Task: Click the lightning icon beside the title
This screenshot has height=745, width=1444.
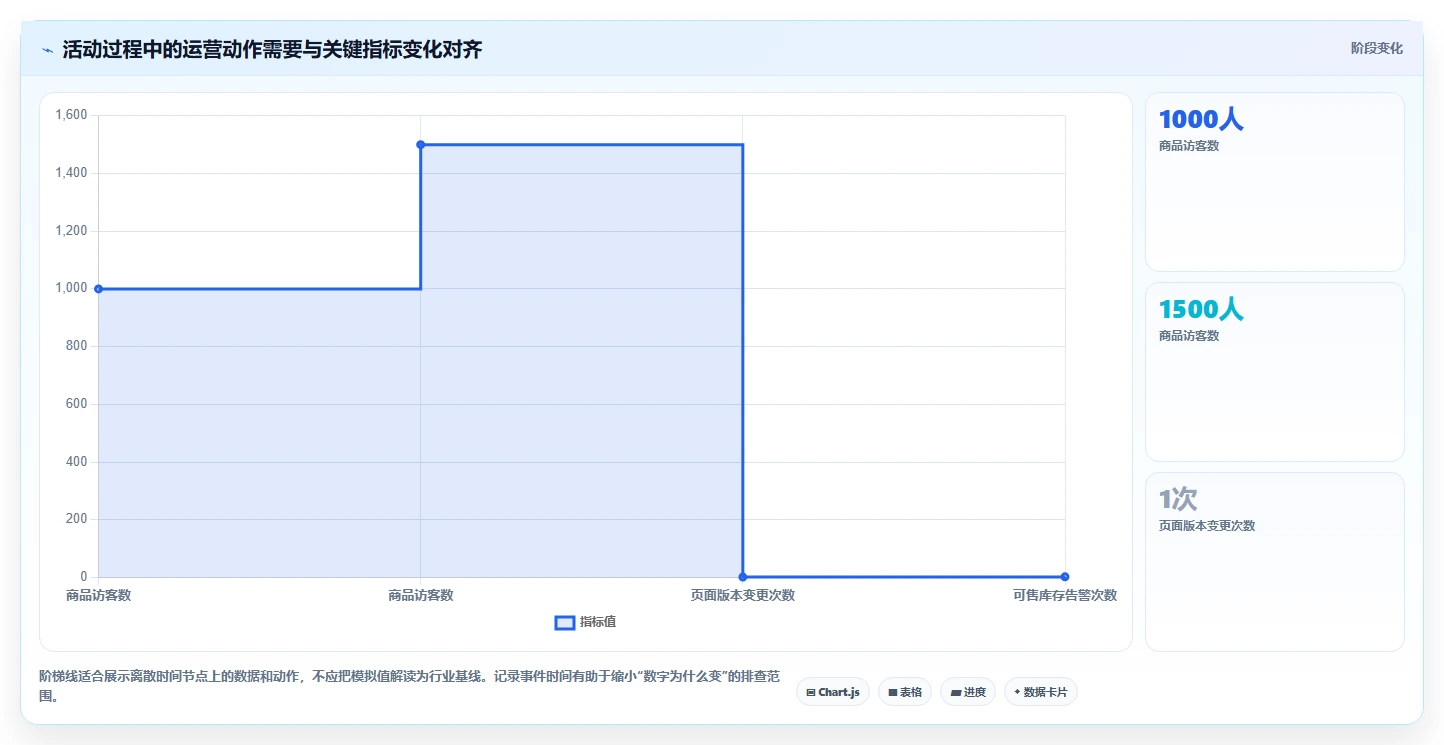Action: (x=48, y=50)
